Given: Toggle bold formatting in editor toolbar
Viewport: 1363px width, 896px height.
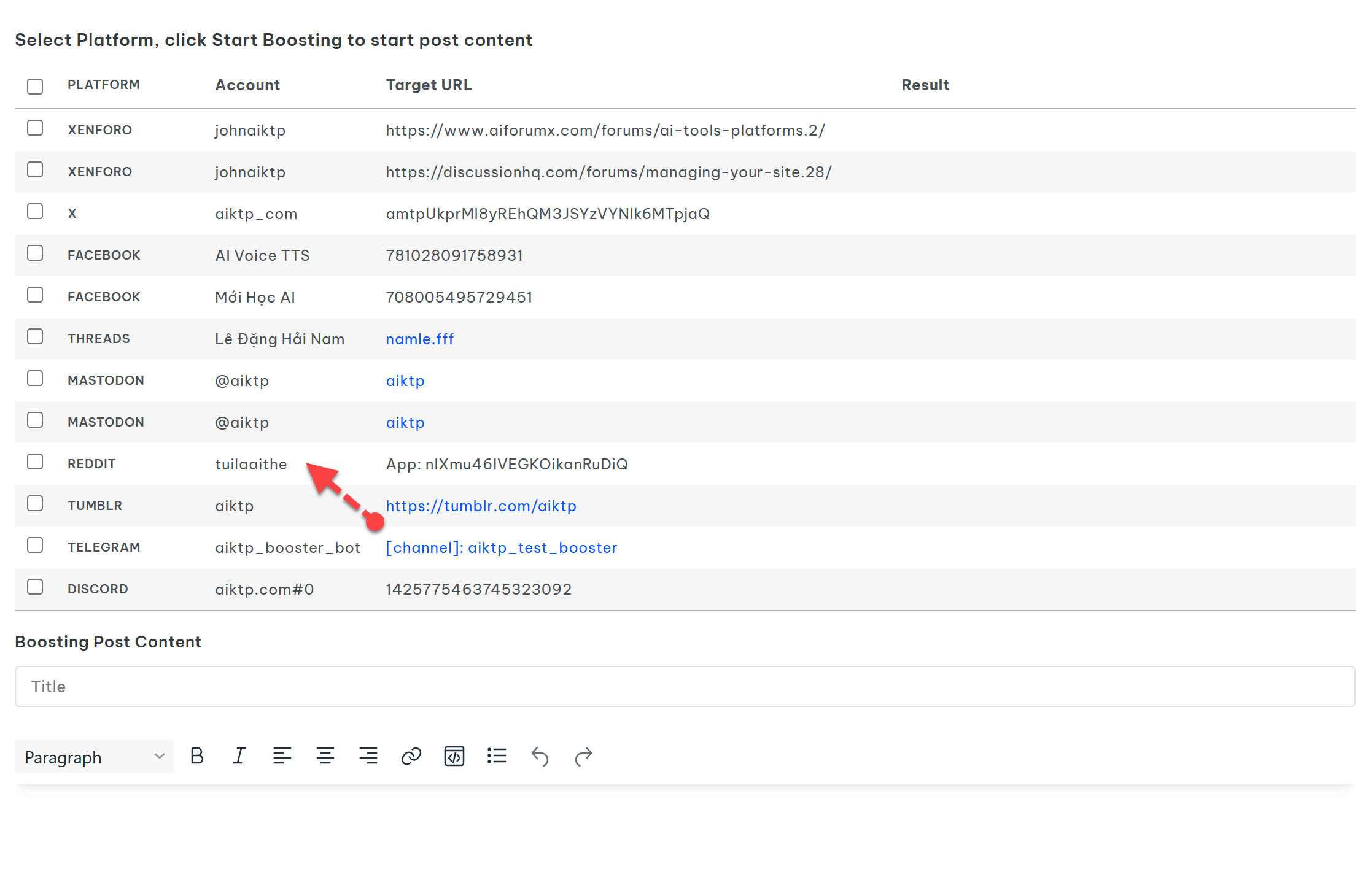Looking at the screenshot, I should point(196,756).
